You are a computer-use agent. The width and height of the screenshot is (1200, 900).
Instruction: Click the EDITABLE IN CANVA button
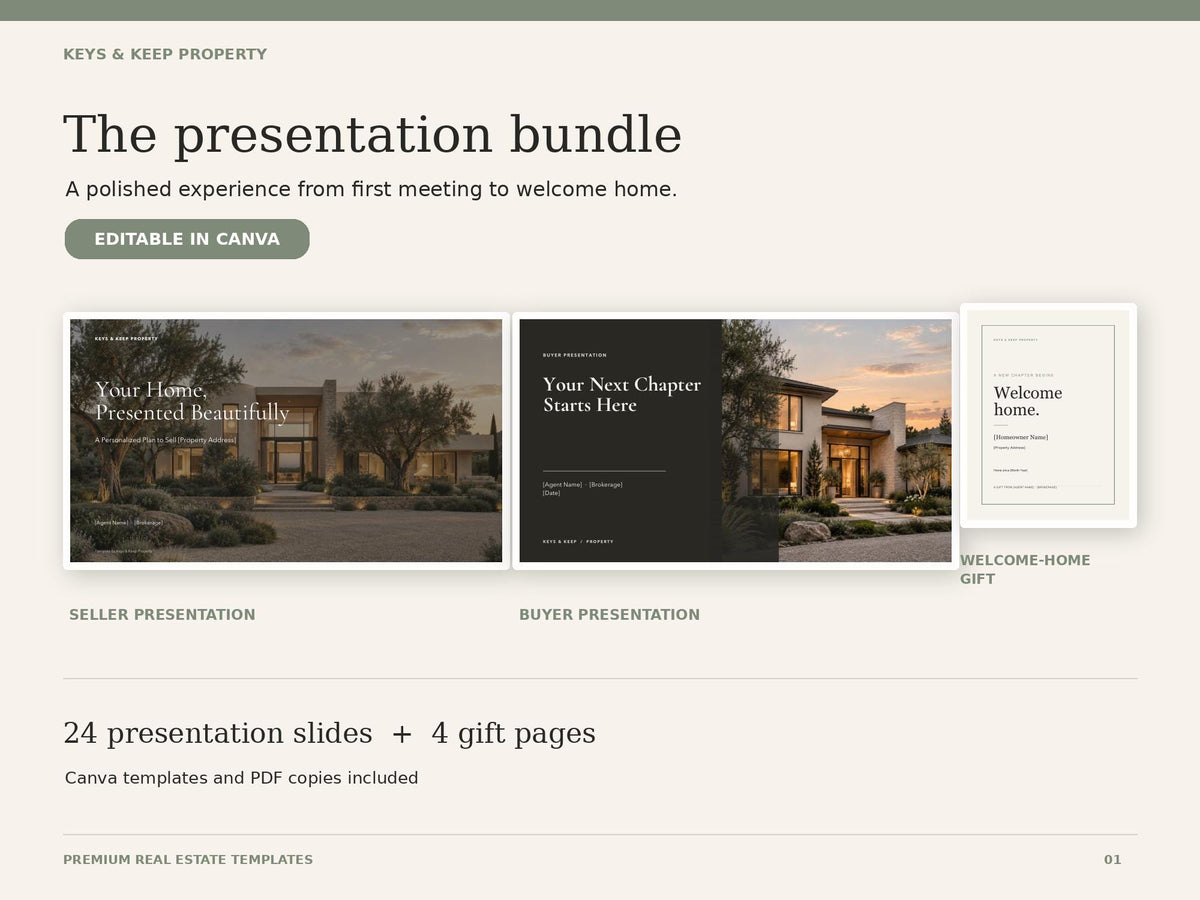pos(187,239)
